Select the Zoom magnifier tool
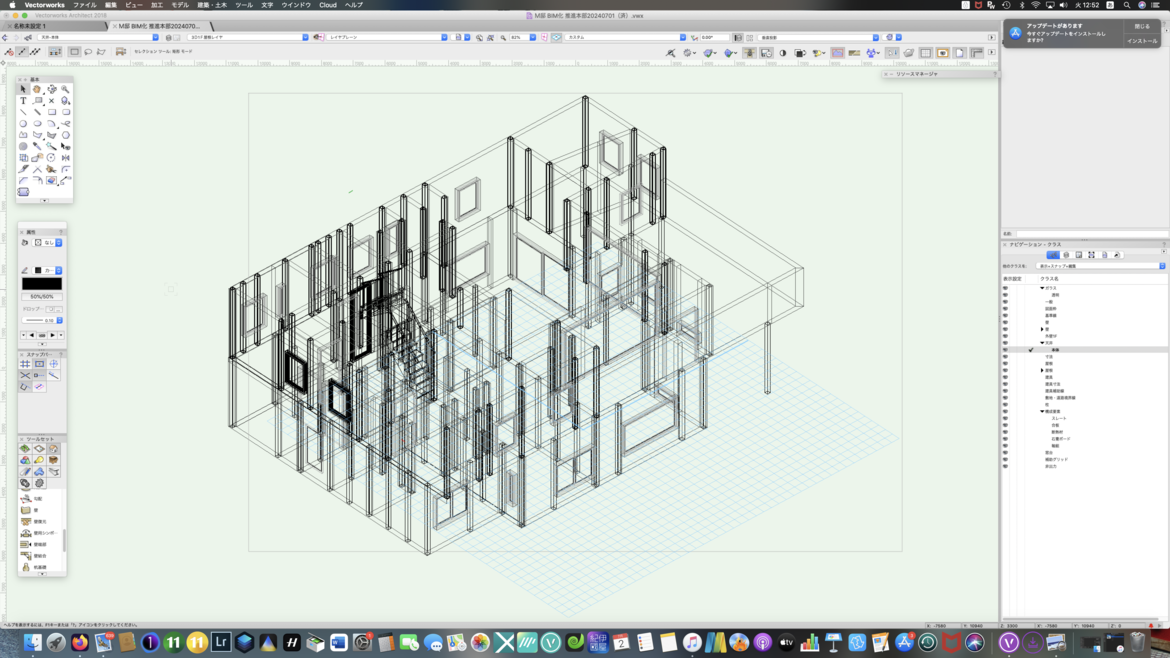The width and height of the screenshot is (1170, 658). pyautogui.click(x=65, y=89)
